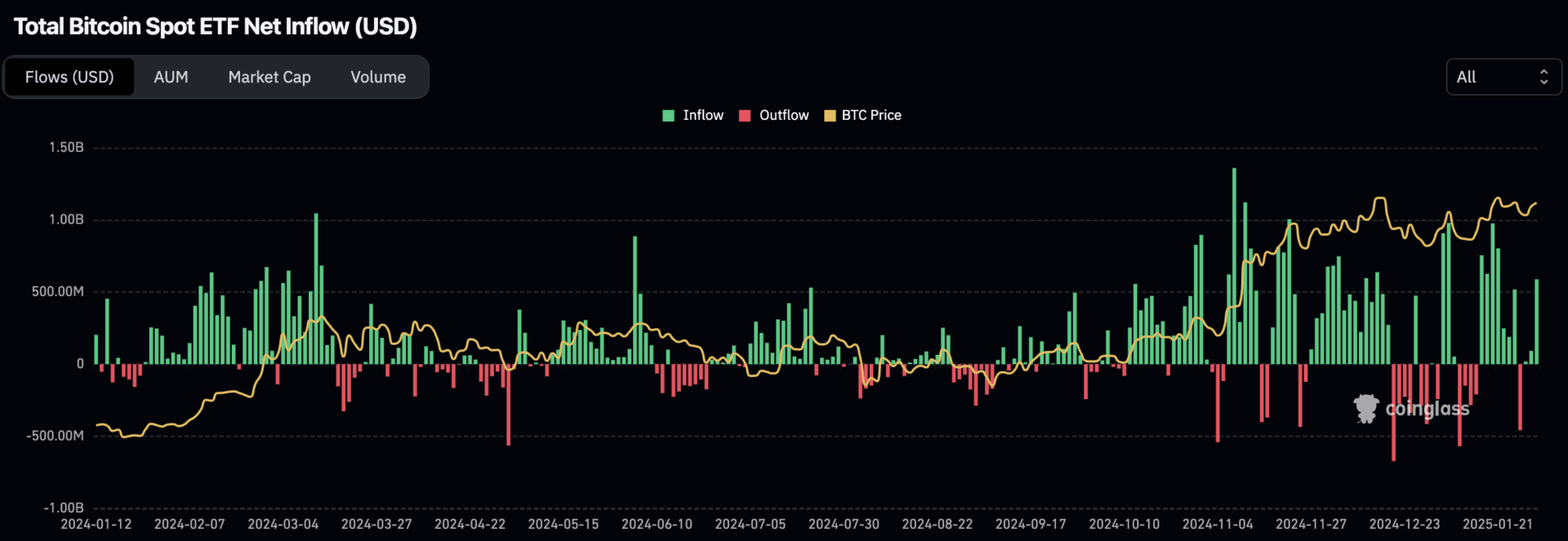
Task: Click the -1.00B label on the y-axis
Action: 64,508
